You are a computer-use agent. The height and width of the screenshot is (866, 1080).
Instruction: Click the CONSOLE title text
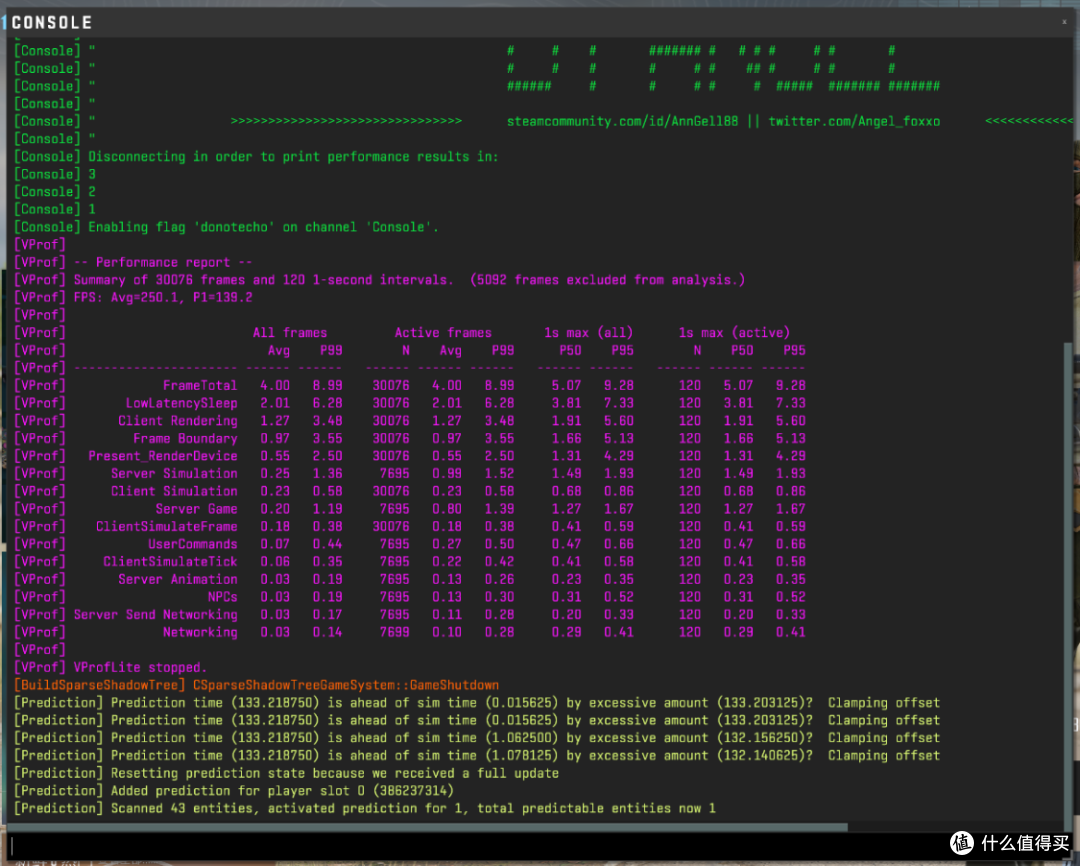[x=52, y=23]
